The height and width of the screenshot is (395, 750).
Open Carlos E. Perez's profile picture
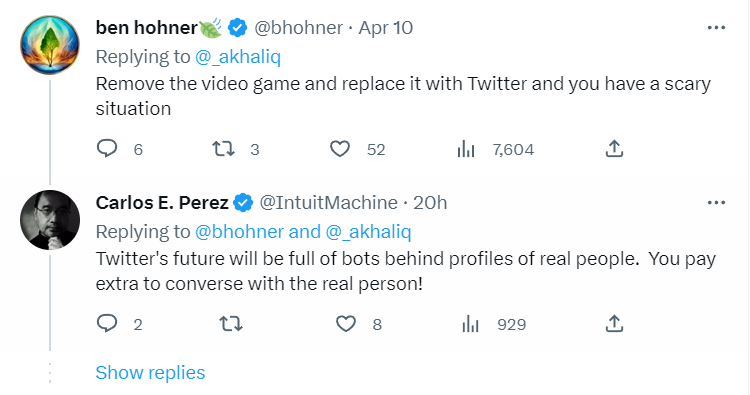(x=50, y=220)
